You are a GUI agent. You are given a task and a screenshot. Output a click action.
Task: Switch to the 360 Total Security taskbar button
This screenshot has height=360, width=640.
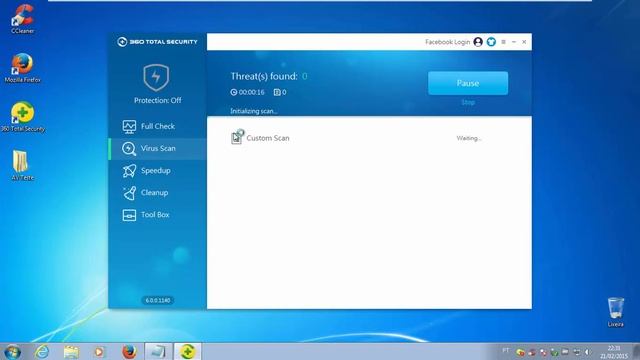coord(187,351)
